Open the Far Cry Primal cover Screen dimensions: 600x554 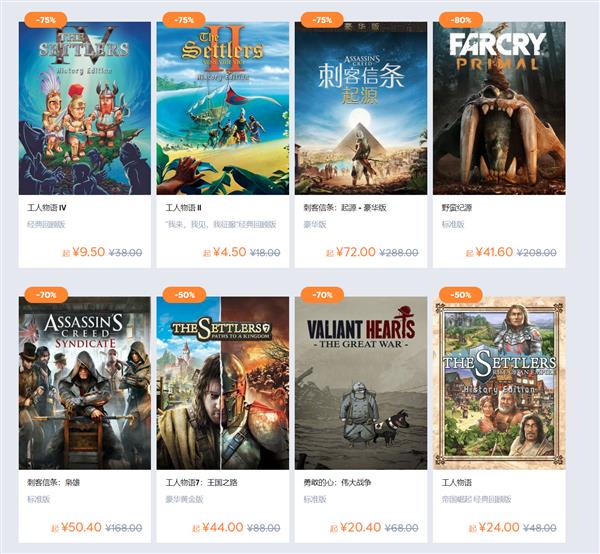499,108
